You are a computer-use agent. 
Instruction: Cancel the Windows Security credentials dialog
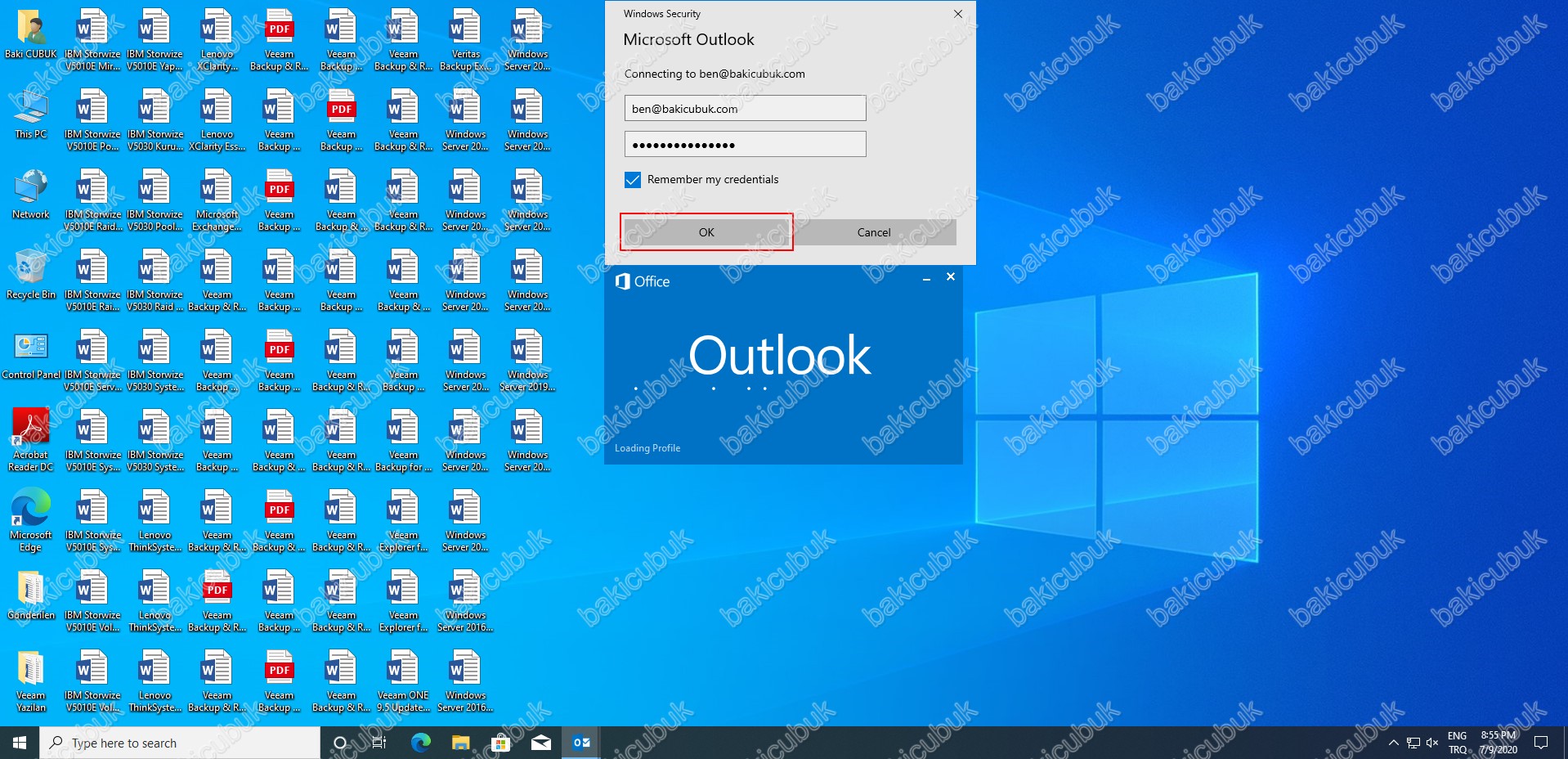click(x=873, y=232)
